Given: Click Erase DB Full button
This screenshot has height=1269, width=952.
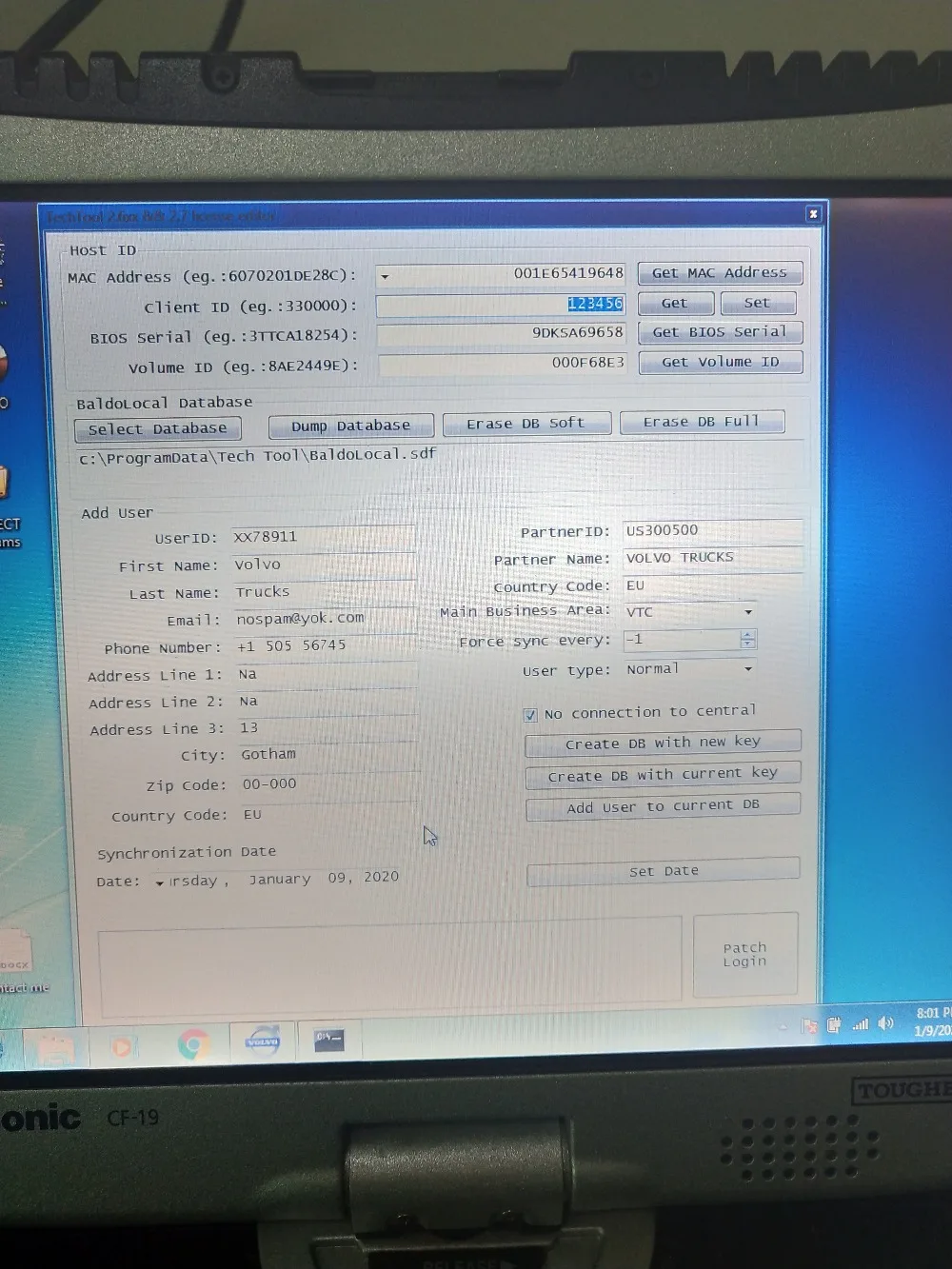Looking at the screenshot, I should 702,422.
